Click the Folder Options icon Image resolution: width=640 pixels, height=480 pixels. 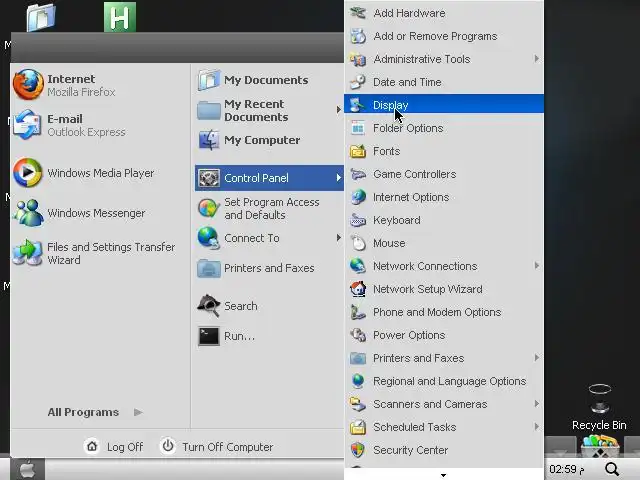[x=358, y=128]
